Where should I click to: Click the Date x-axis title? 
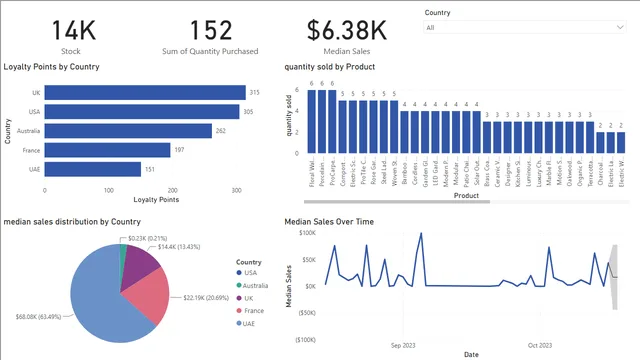pos(471,354)
